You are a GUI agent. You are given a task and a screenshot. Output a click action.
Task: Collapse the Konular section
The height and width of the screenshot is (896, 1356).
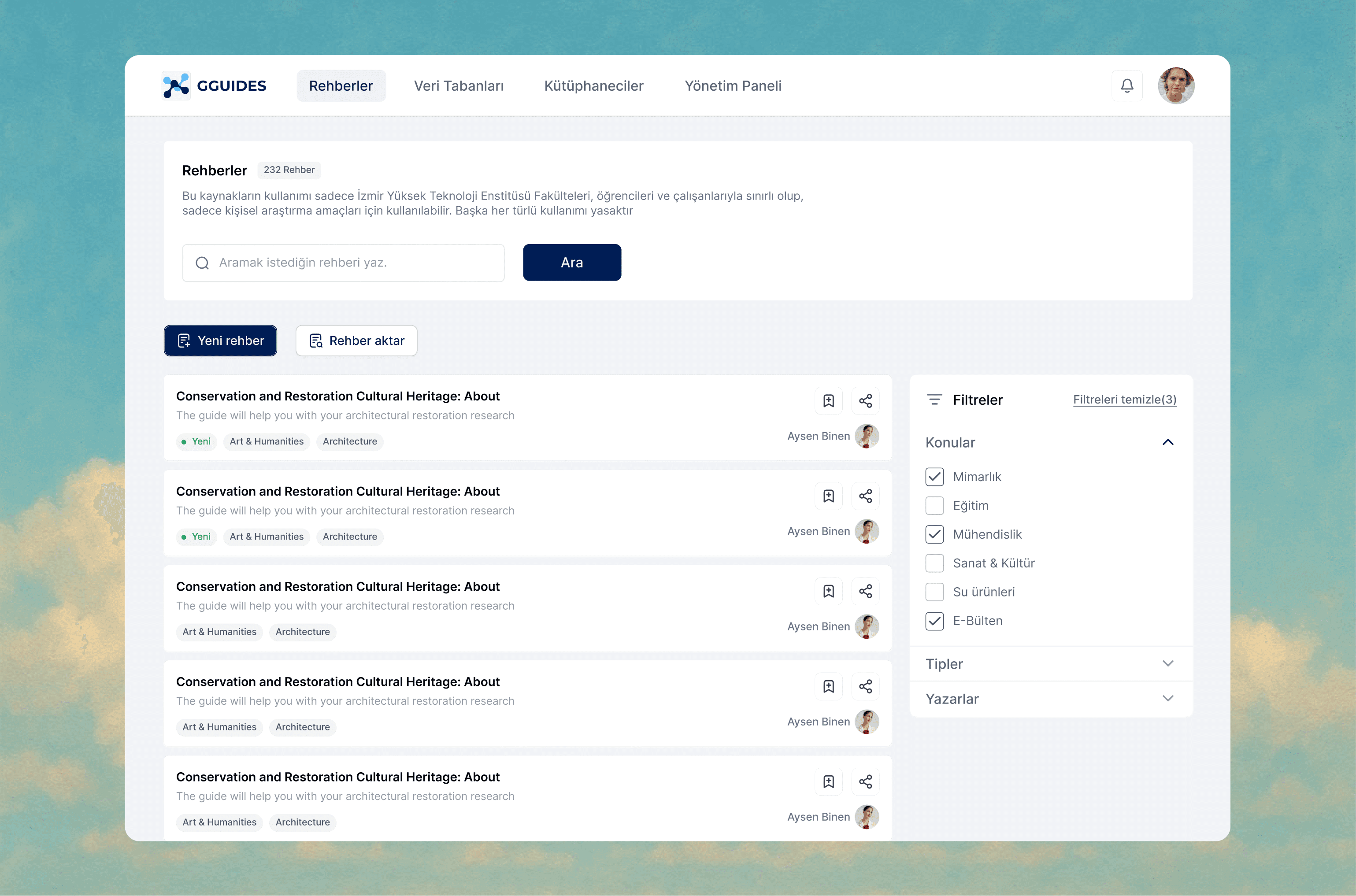coord(1167,442)
